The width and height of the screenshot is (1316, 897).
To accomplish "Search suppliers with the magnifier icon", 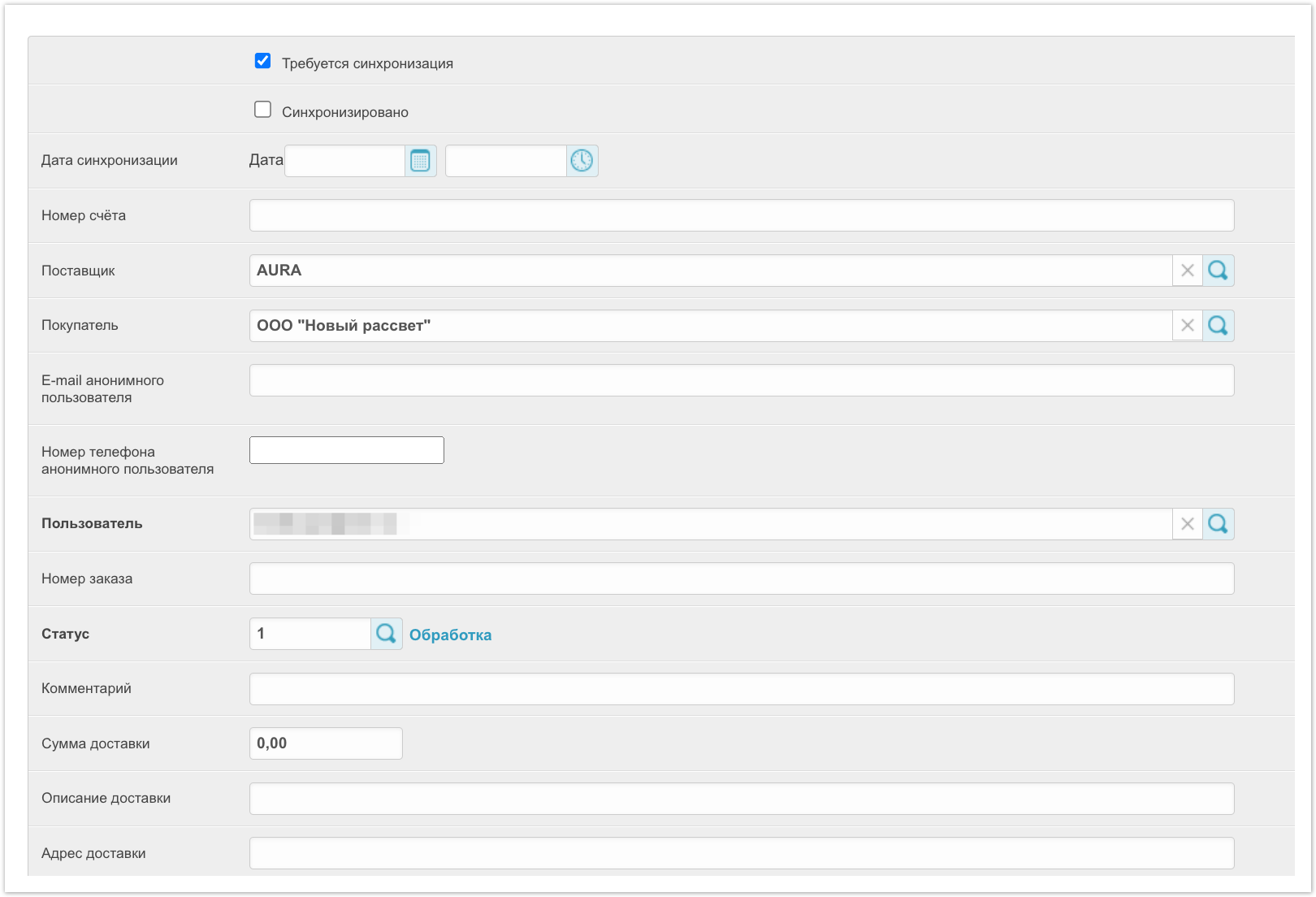I will click(1218, 271).
